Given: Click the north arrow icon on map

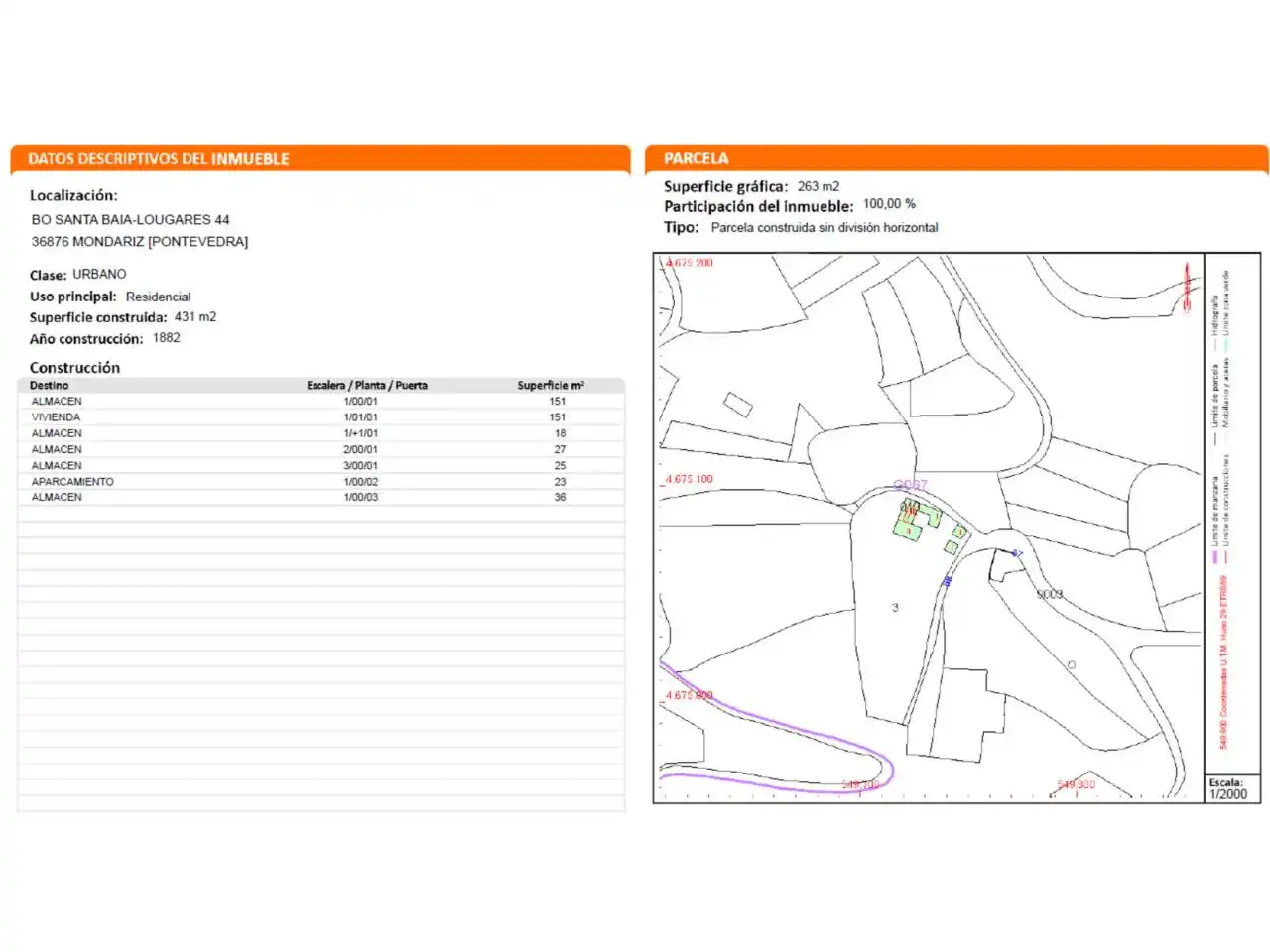Looking at the screenshot, I should tap(1187, 288).
